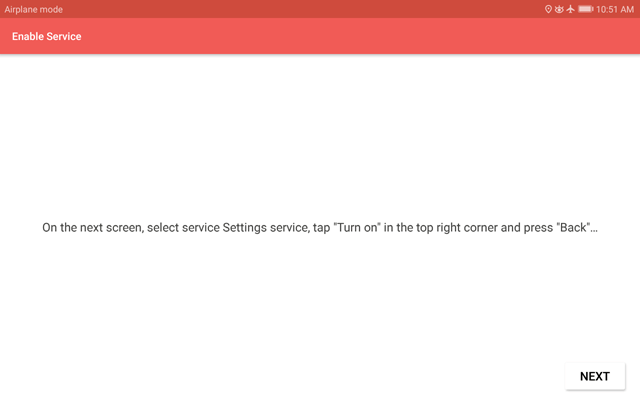Click the word "press" in instructions
The width and height of the screenshot is (640, 400).
pos(538,228)
